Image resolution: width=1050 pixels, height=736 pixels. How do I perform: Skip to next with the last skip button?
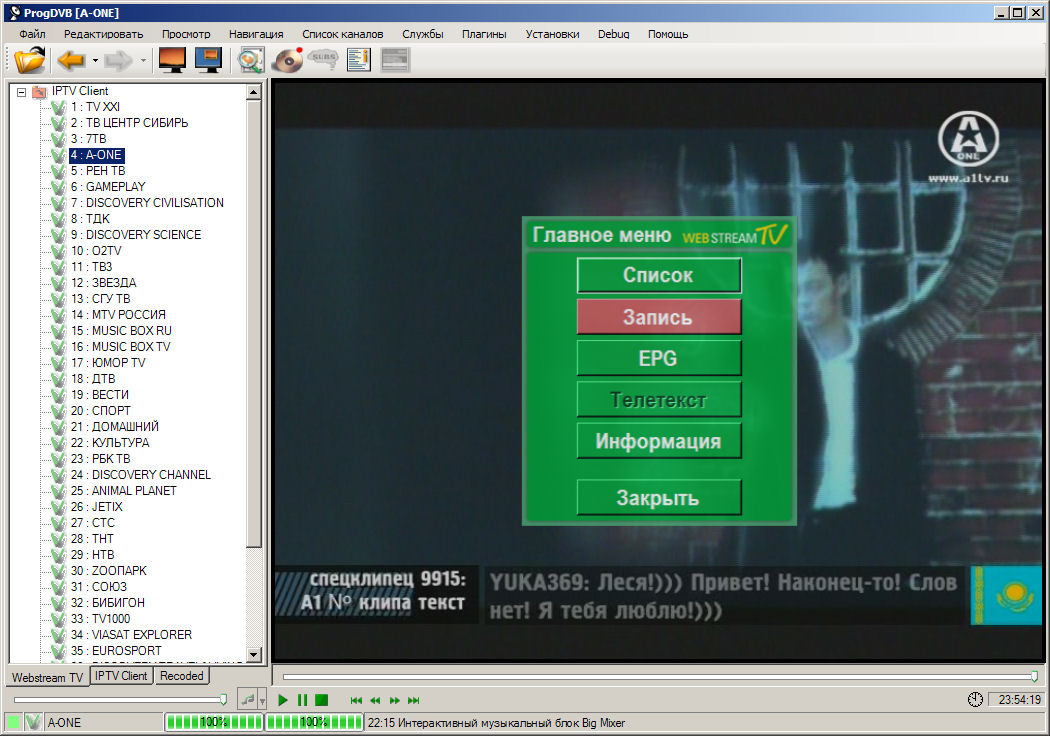414,701
